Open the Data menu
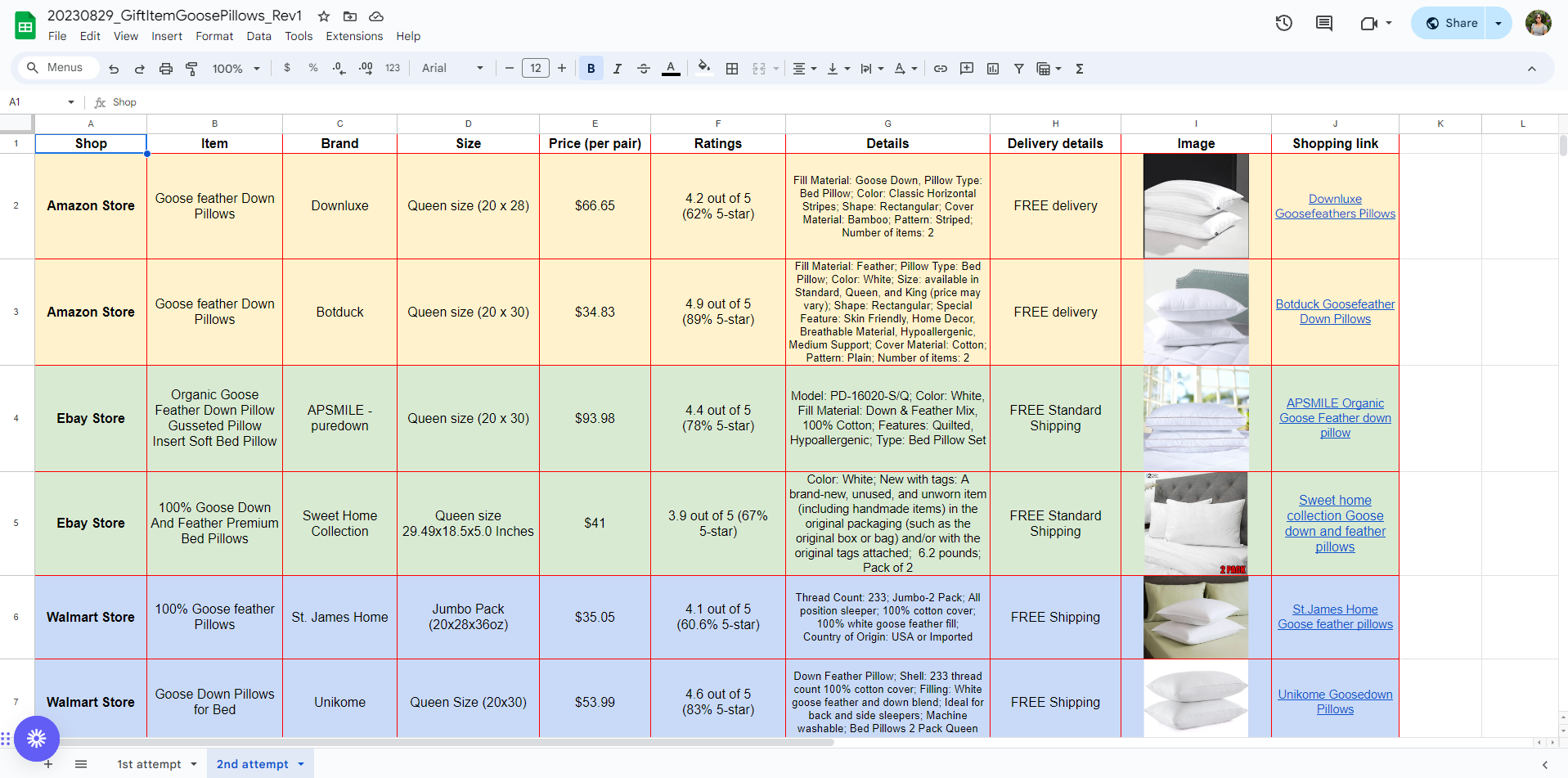Image resolution: width=1568 pixels, height=778 pixels. click(x=258, y=36)
